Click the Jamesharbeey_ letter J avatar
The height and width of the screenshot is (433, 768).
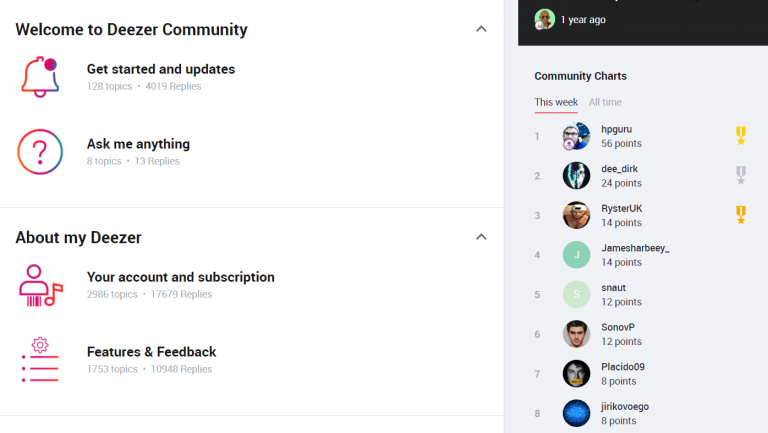(576, 255)
